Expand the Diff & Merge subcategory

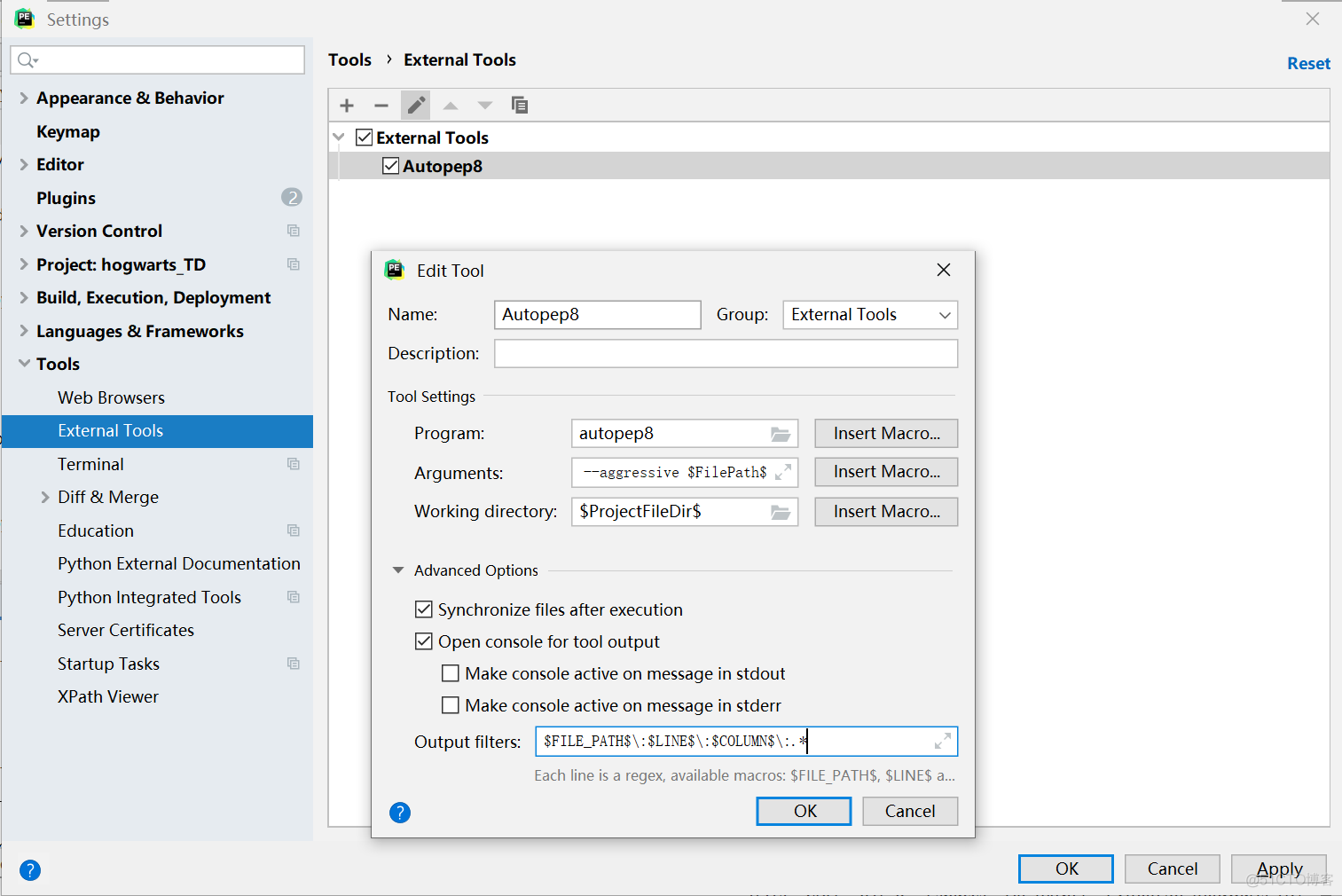coord(45,498)
